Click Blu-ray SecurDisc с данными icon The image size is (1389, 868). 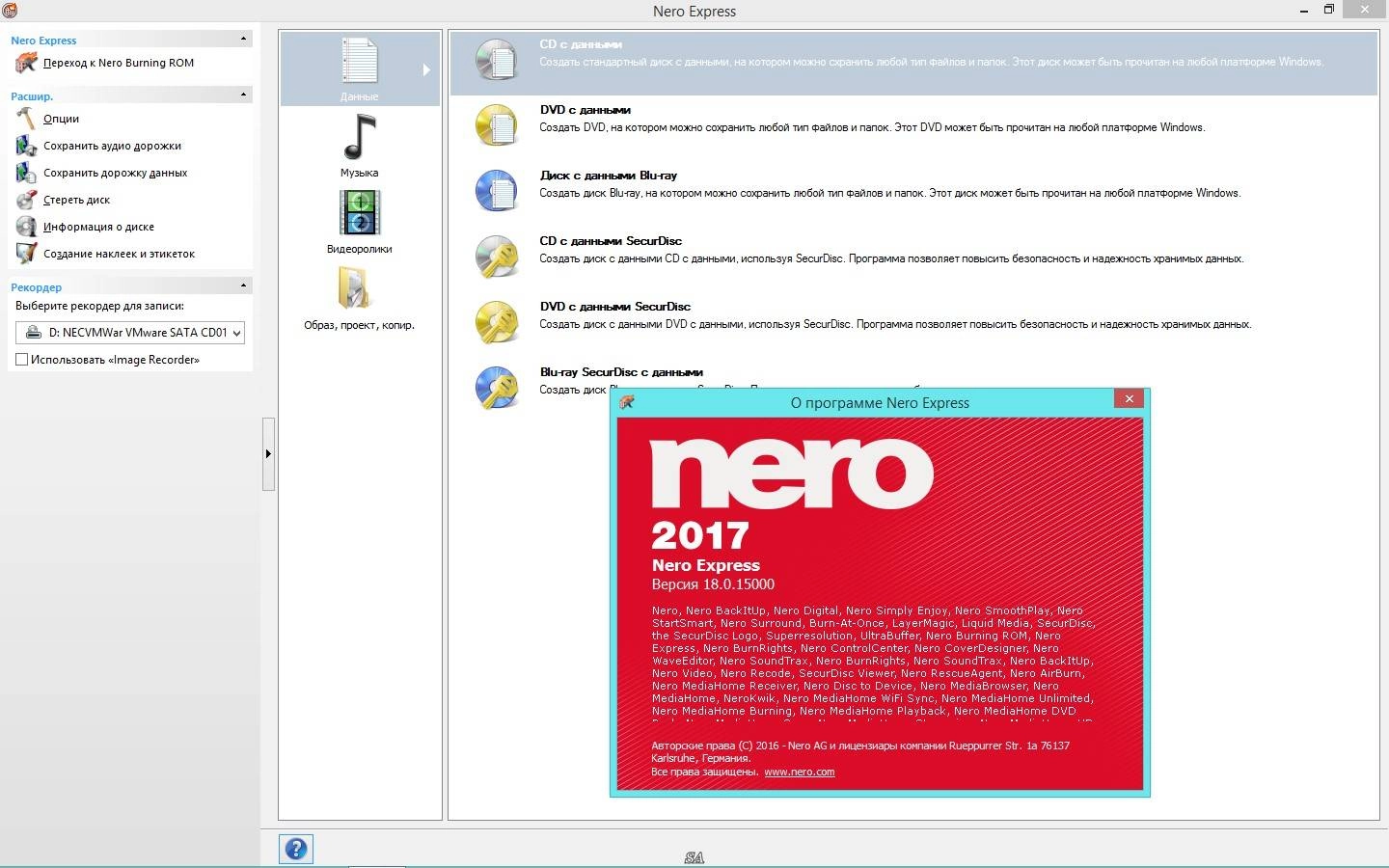[x=497, y=388]
